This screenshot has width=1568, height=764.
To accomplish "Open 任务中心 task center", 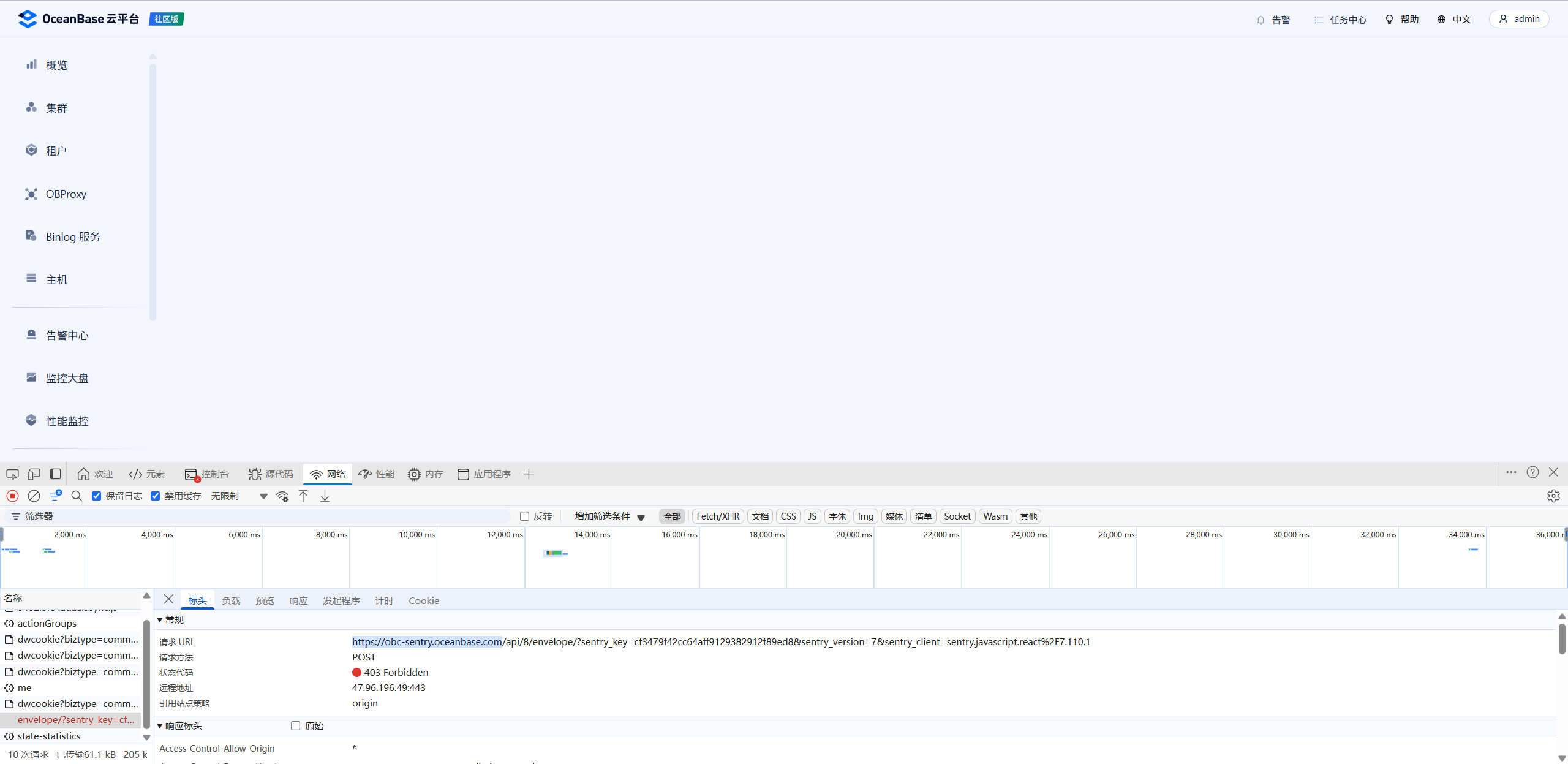I will (x=1341, y=20).
